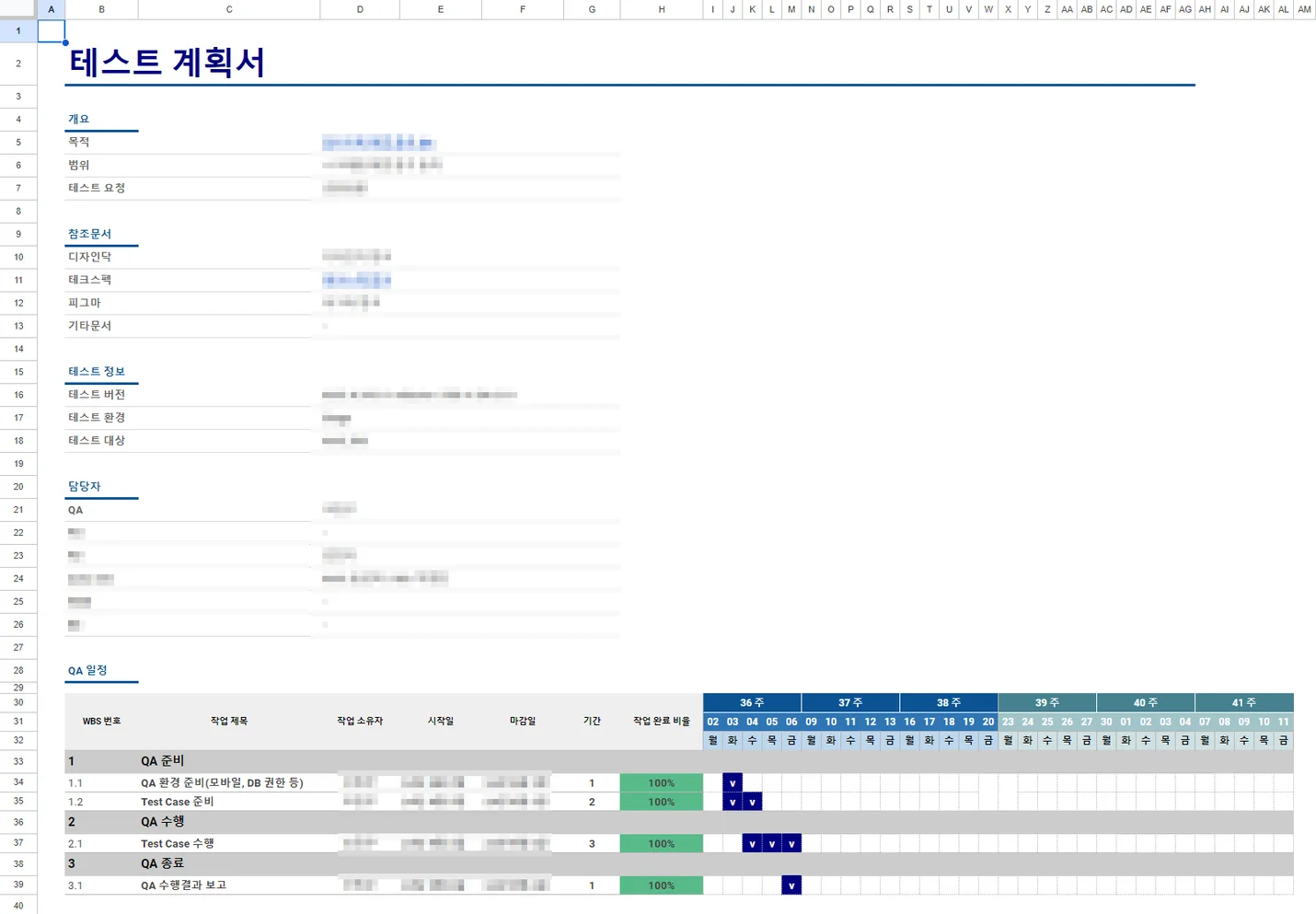Viewport: 1316px width, 914px height.
Task: Click date 16 in the 38 주 header
Action: [x=909, y=722]
